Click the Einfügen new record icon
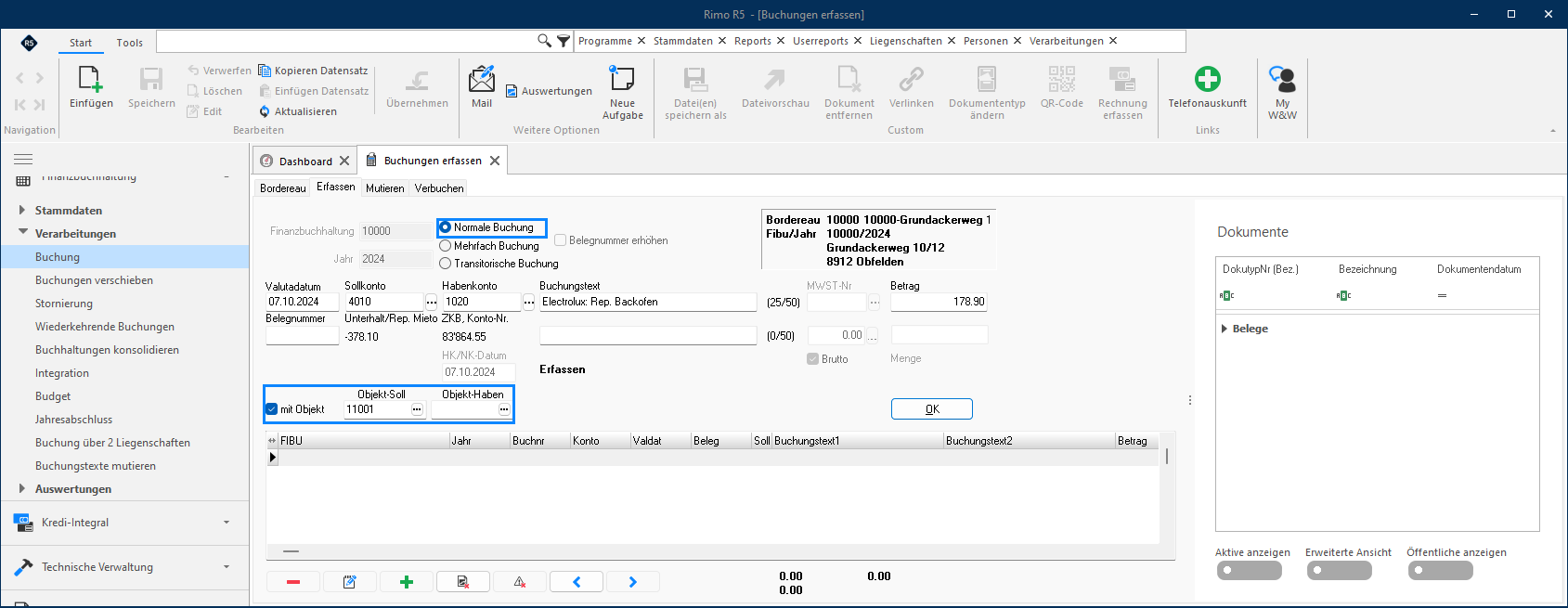 coord(91,80)
